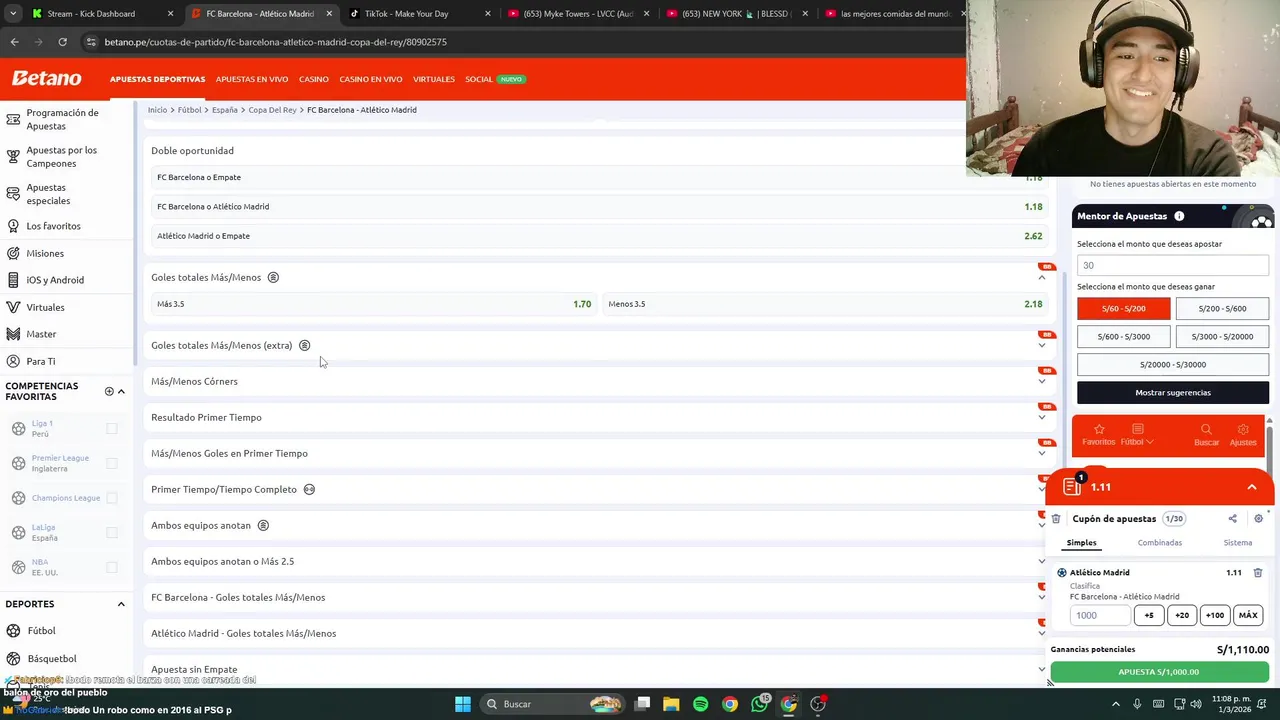Select the S/600 - S/3000 winnings range

[1123, 337]
